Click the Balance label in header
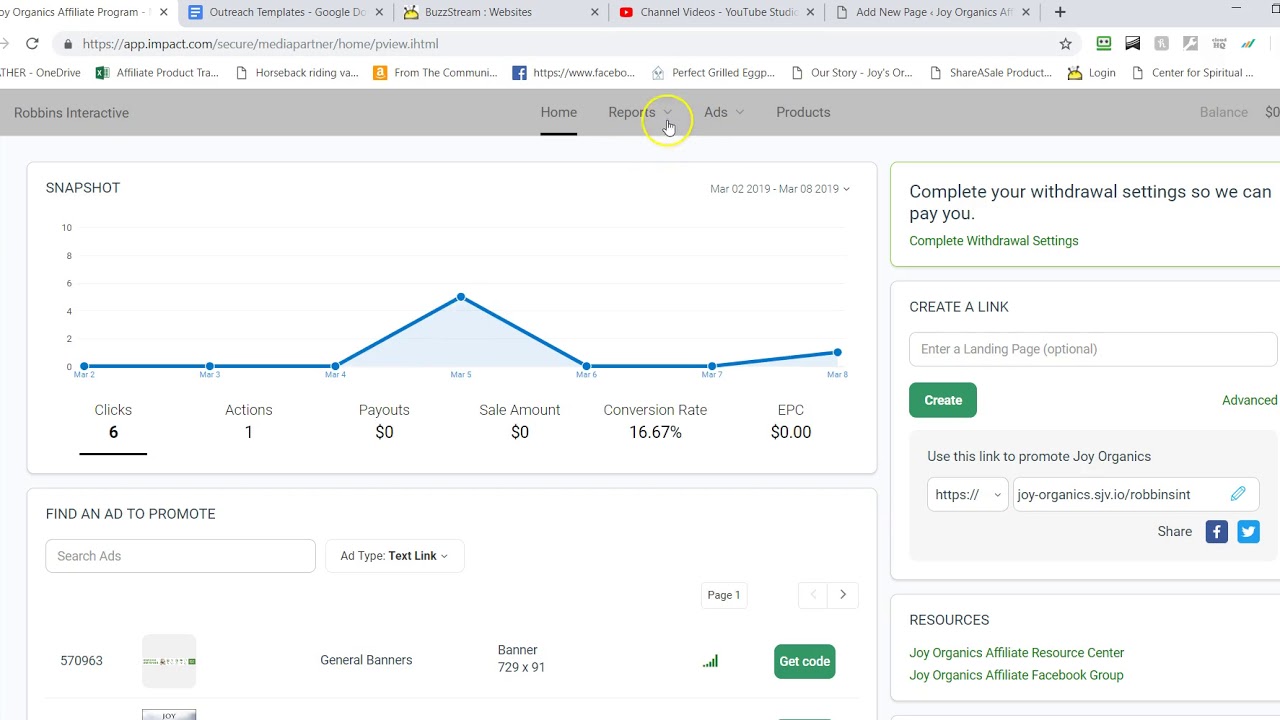 1224,112
